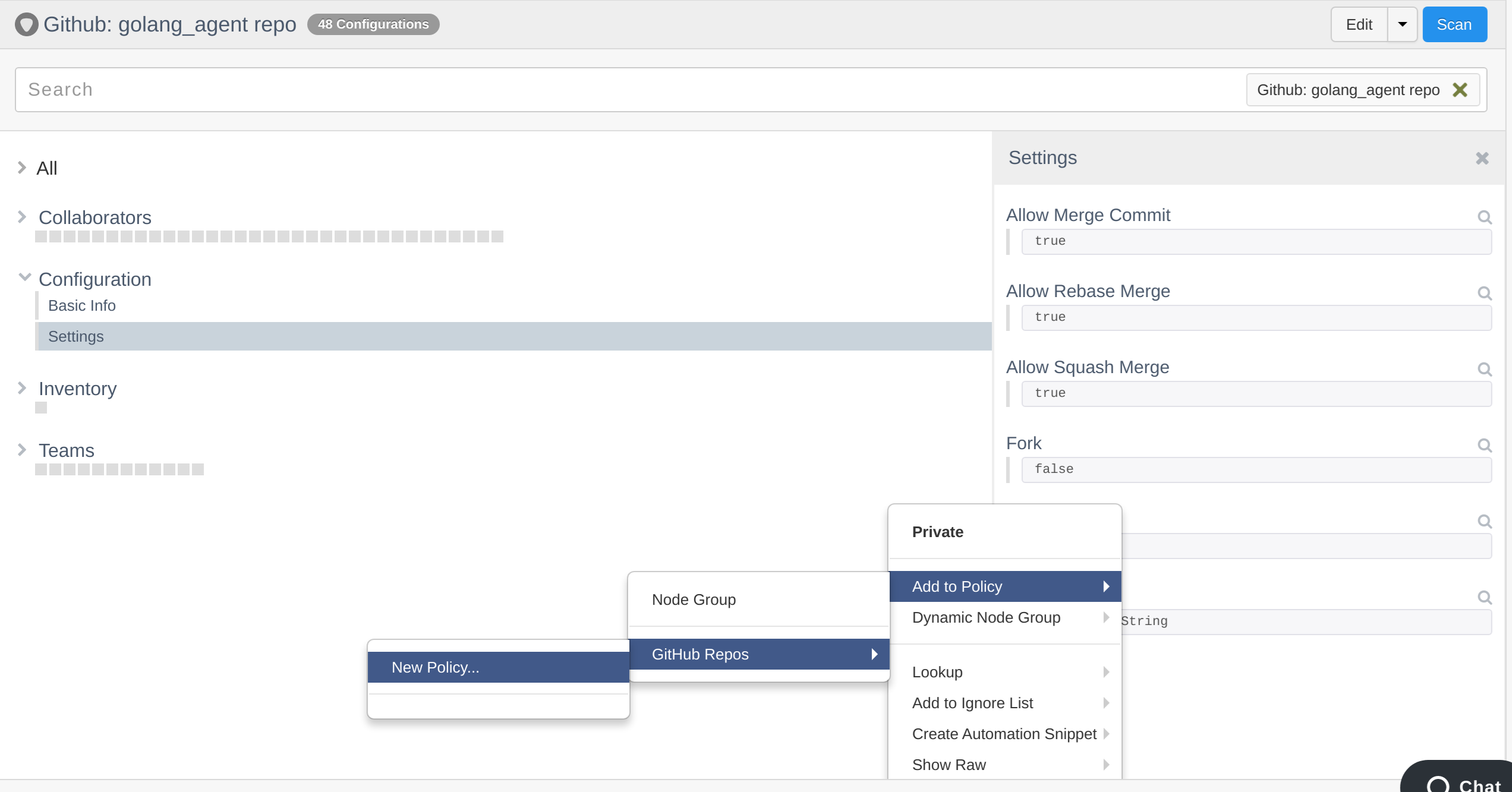Select GitHub Repos in Node Group menu
1512x792 pixels.
759,654
